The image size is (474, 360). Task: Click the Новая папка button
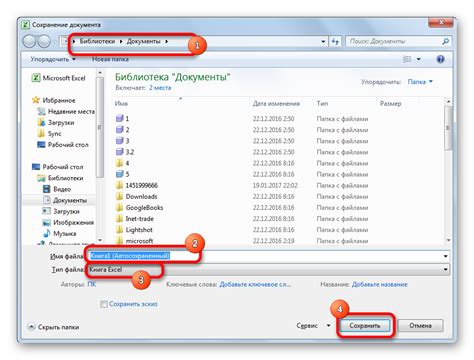pos(110,59)
